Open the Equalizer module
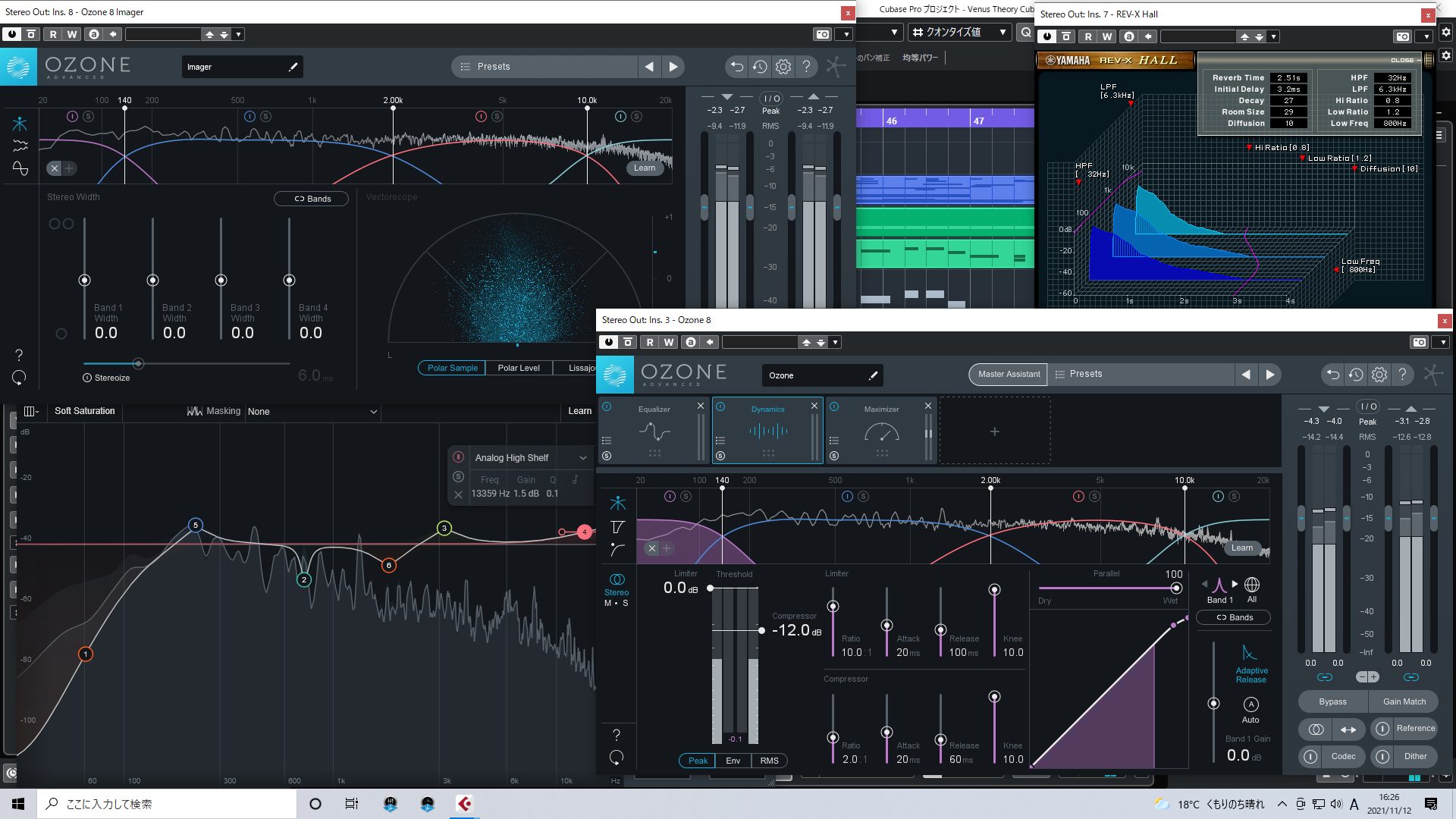 click(654, 431)
